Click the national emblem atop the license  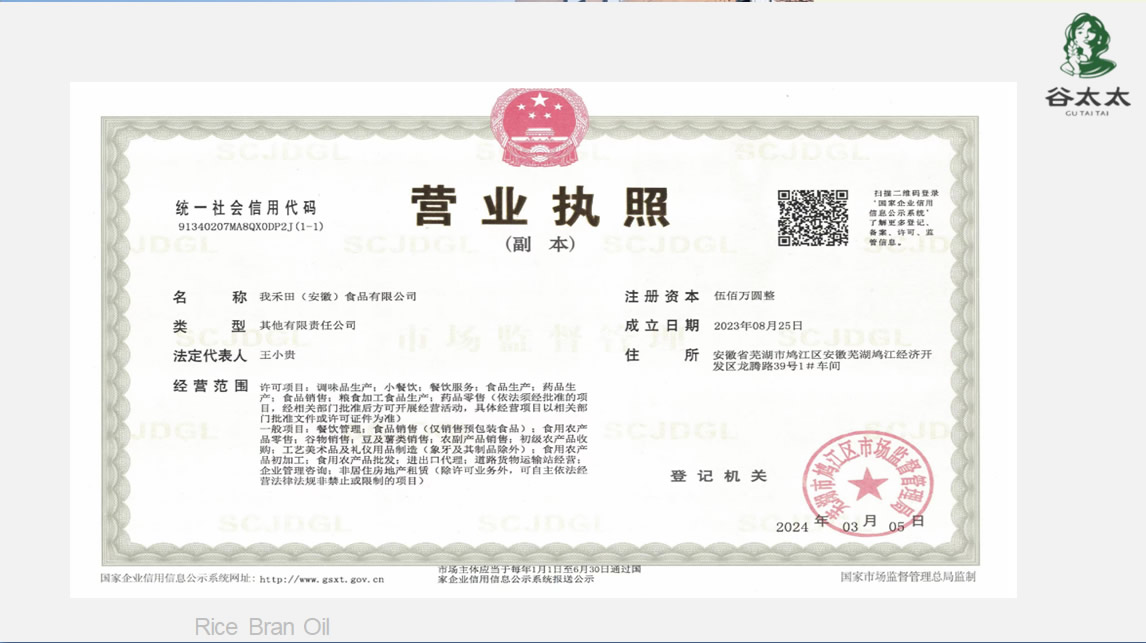(x=539, y=127)
